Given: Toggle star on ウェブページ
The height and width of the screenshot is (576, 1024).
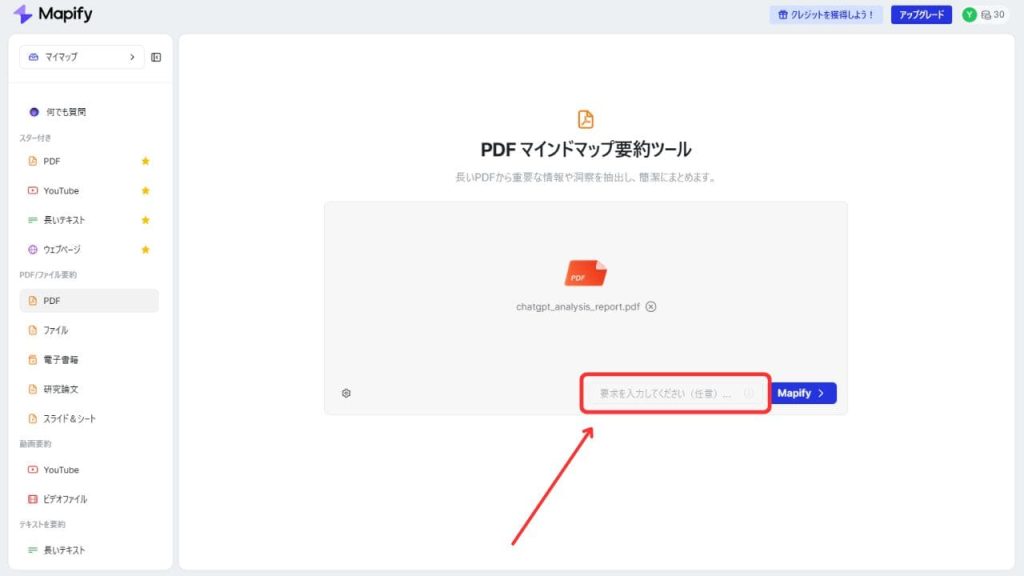Looking at the screenshot, I should 146,249.
